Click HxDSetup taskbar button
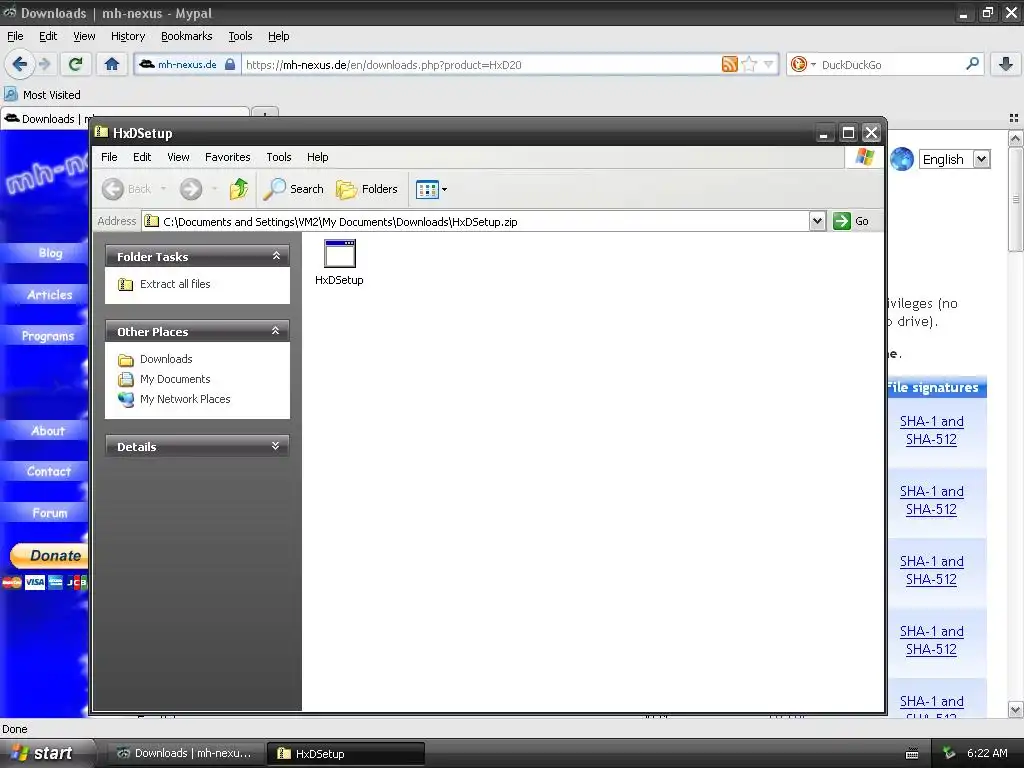This screenshot has height=768, width=1024. 346,753
